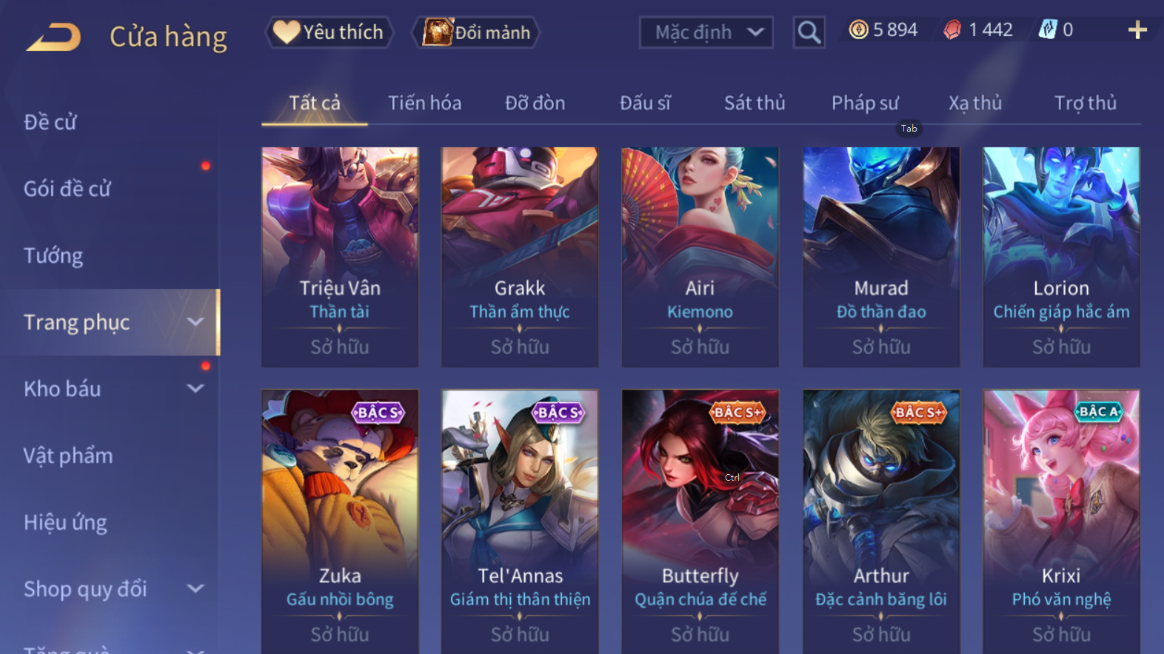Add currency with plus icon
This screenshot has height=654, width=1164.
coord(1137,30)
